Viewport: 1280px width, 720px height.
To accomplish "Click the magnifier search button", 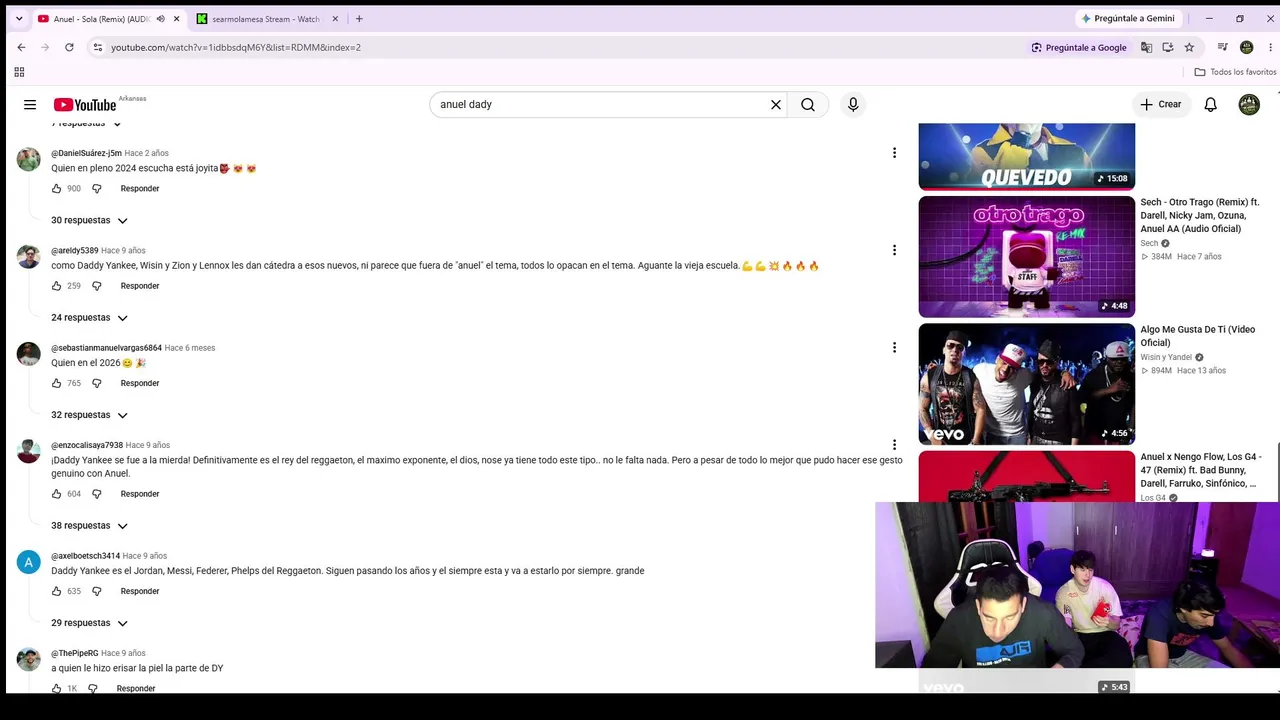I will [x=808, y=104].
